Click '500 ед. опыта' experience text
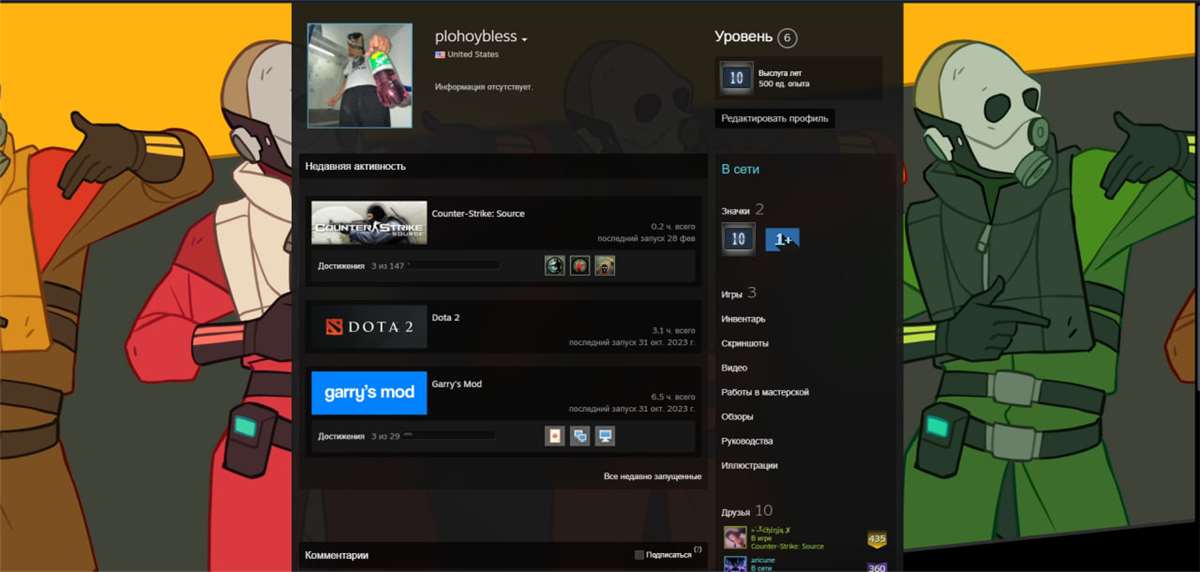1200x572 pixels. [x=784, y=83]
